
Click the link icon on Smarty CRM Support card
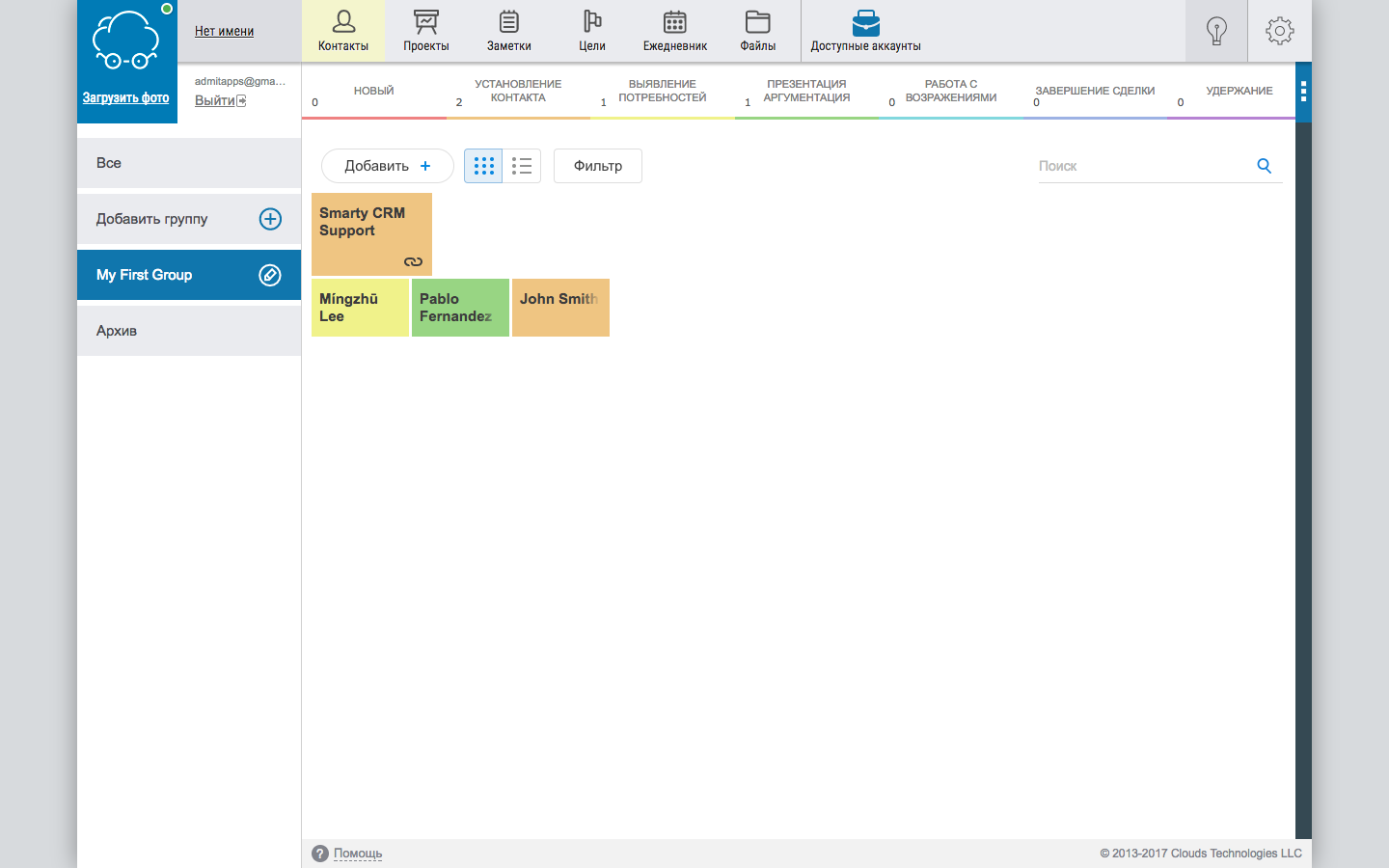coord(414,260)
